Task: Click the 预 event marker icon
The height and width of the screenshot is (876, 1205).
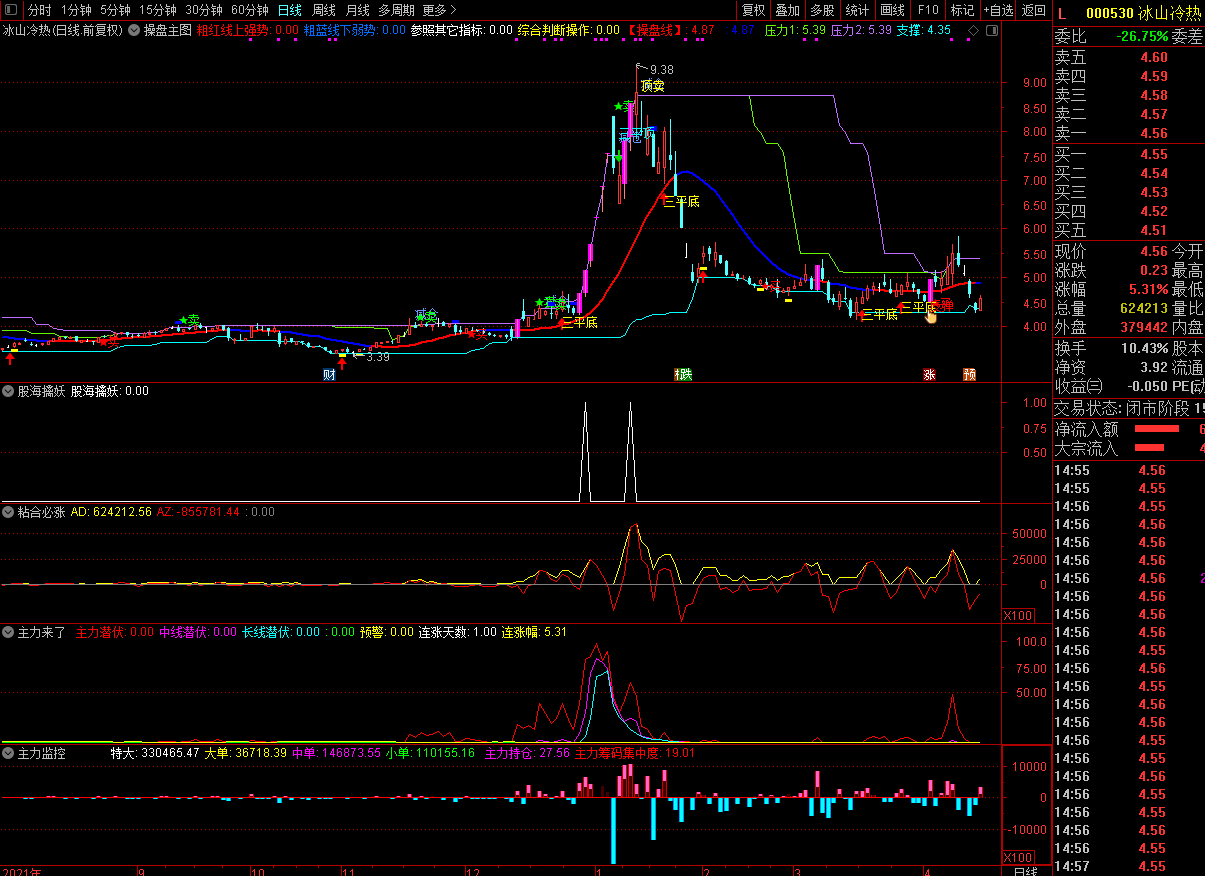Action: tap(969, 375)
